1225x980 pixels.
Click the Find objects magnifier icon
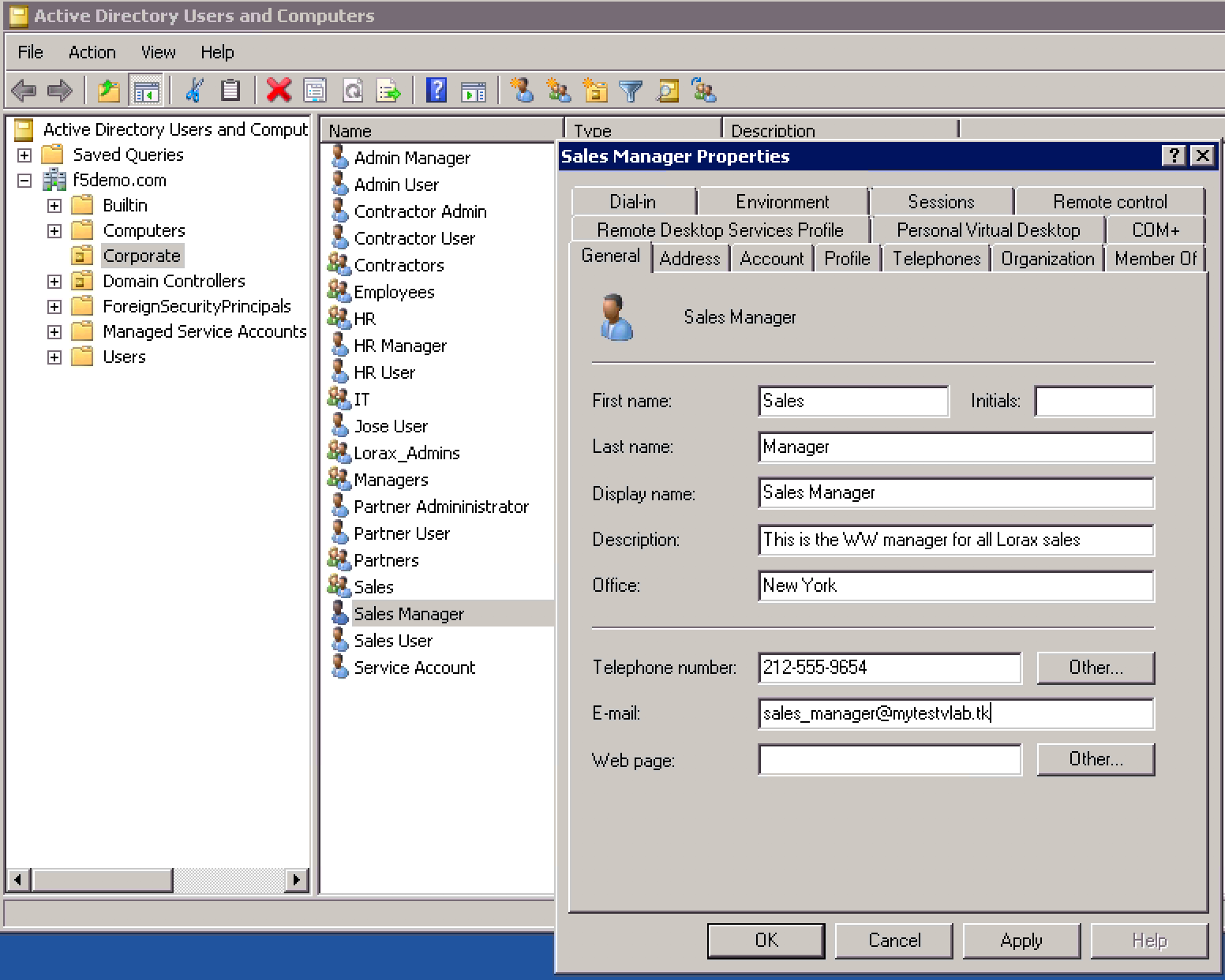tap(668, 91)
